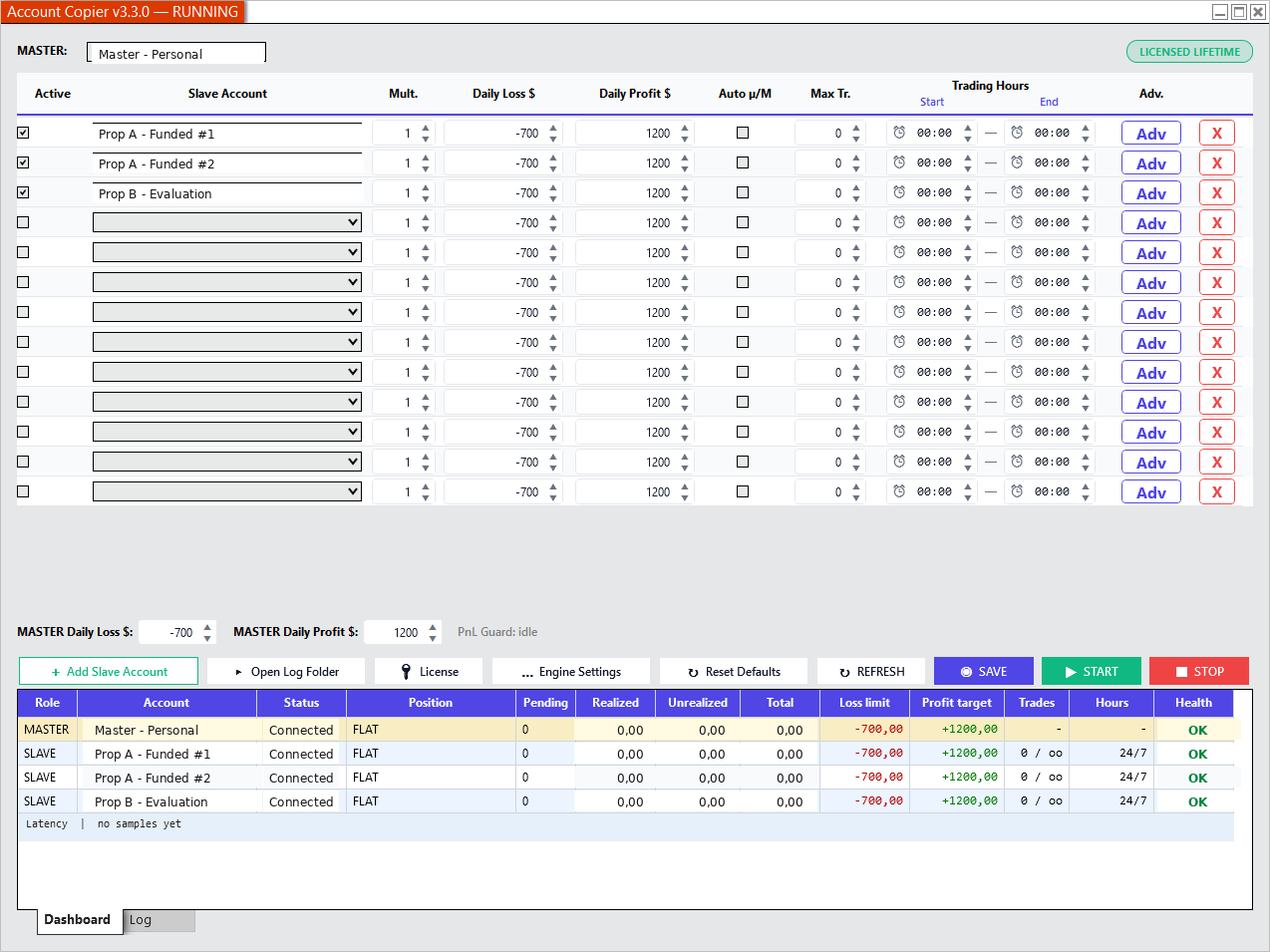Click the red STOP button
This screenshot has height=952, width=1270.
[1199, 672]
